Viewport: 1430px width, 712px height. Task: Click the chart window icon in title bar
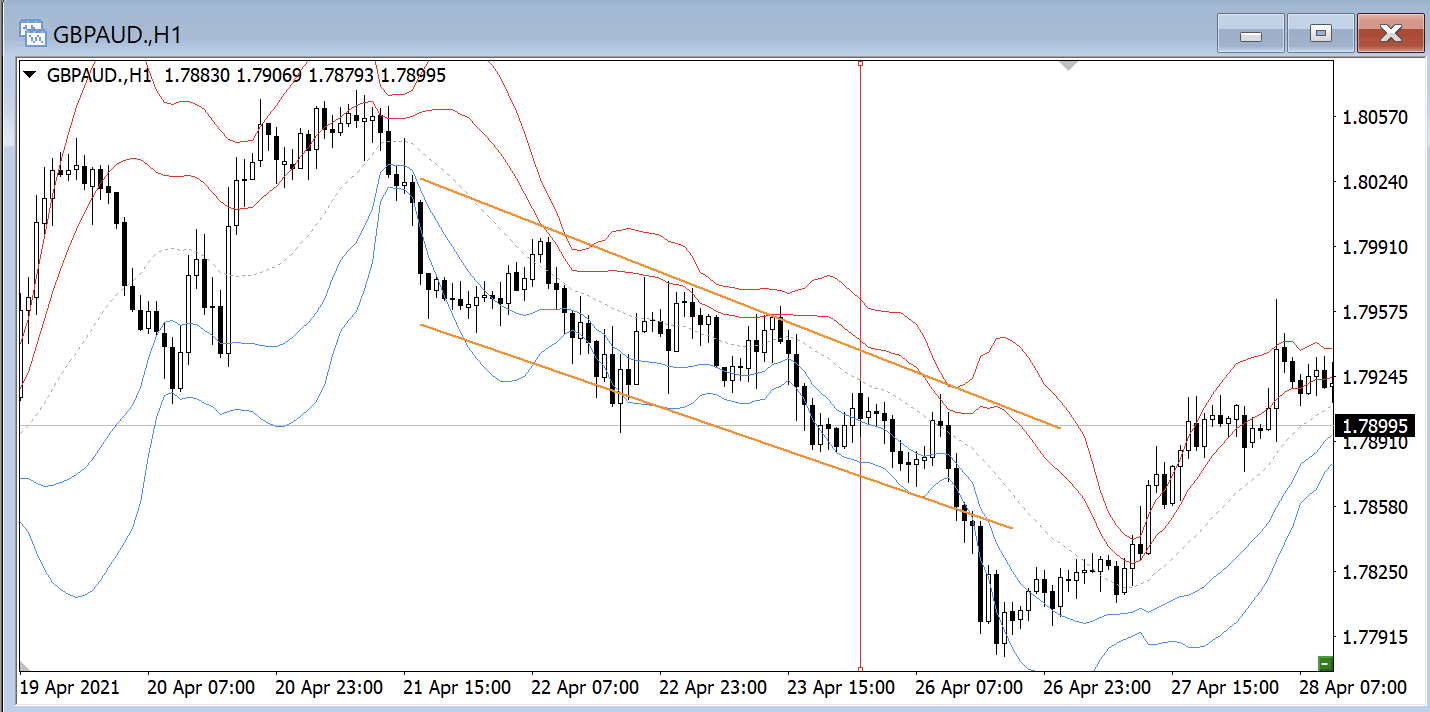(33, 34)
